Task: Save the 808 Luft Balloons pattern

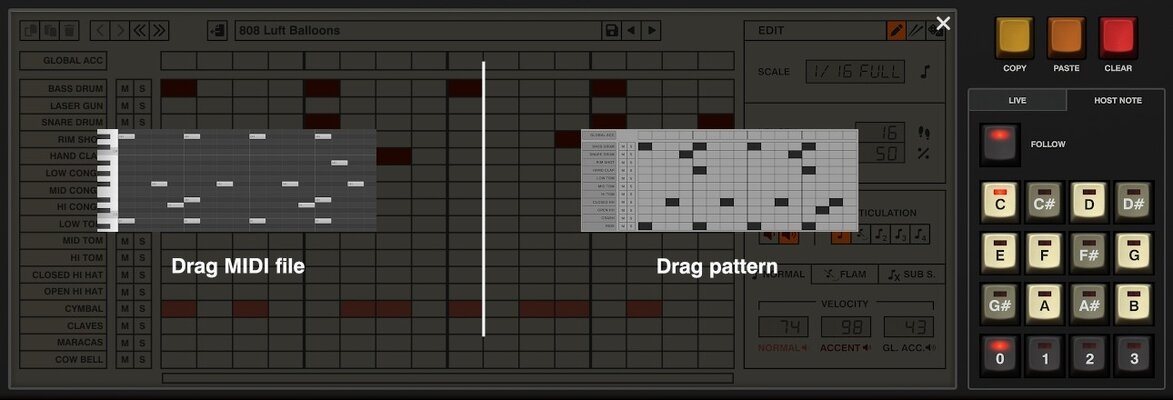Action: (611, 31)
